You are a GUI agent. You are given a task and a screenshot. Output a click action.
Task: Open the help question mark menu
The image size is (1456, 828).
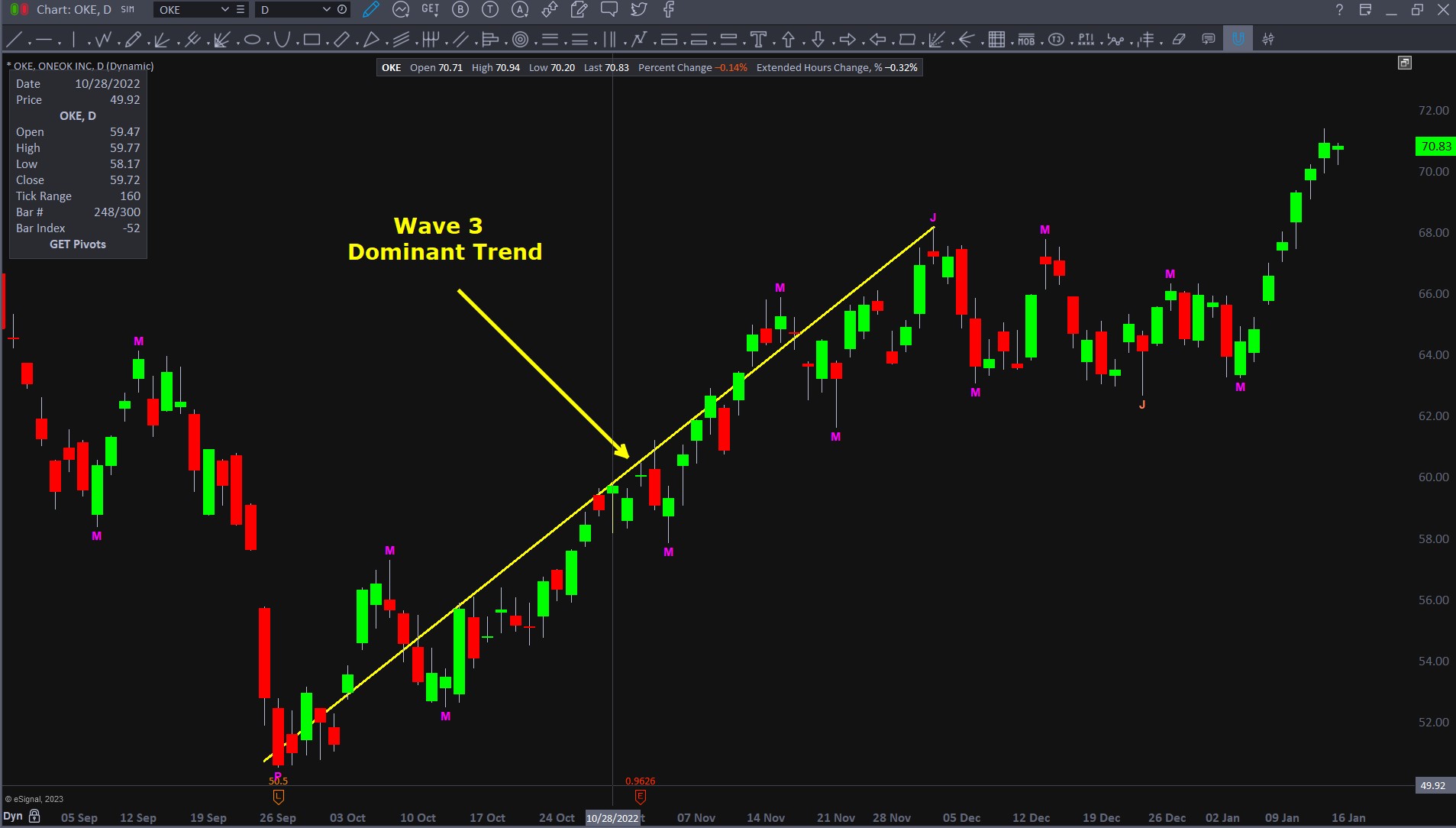(x=1339, y=10)
